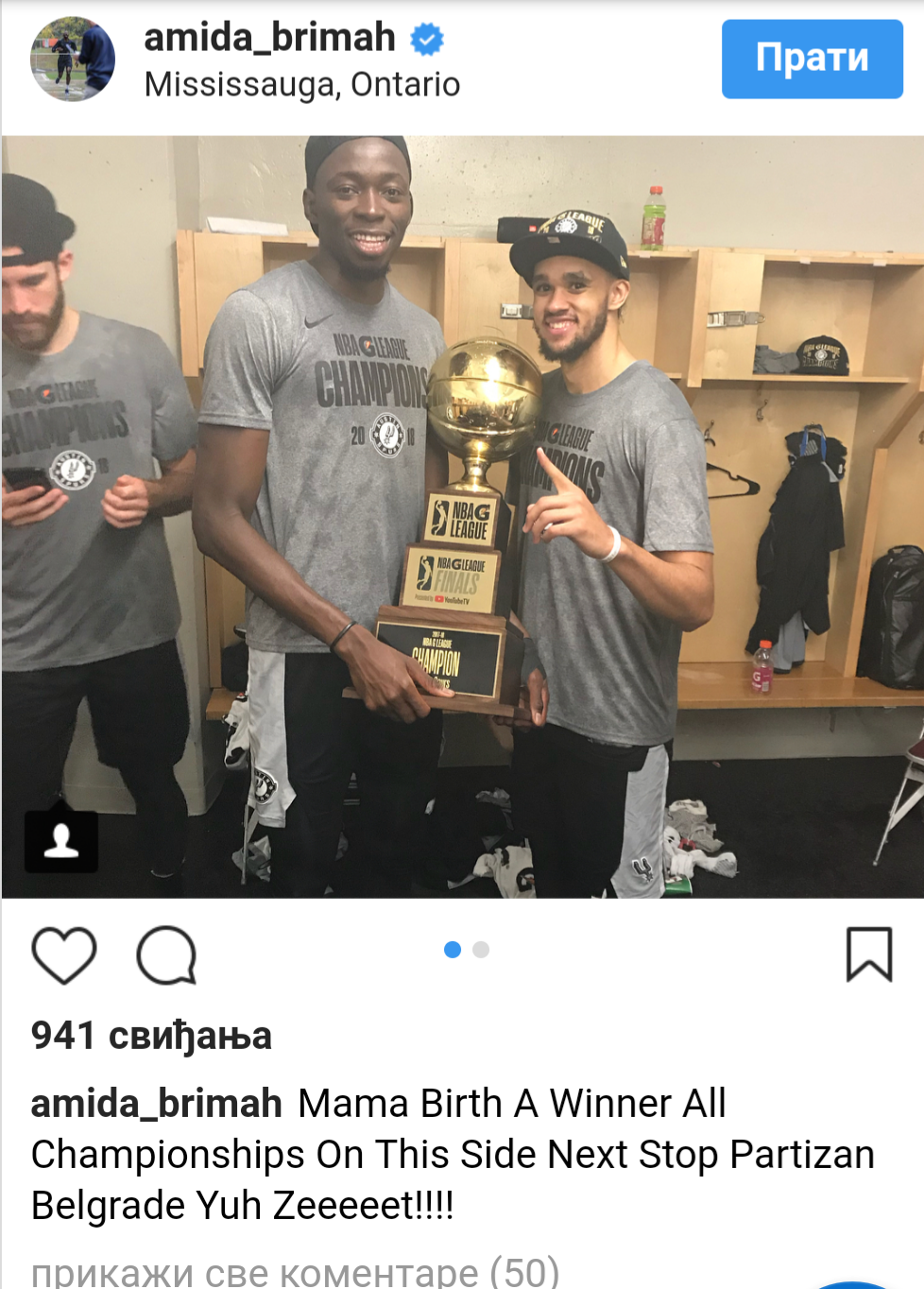This screenshot has height=1289, width=924.
Task: Select the first blue carousel dot
Action: tap(453, 950)
